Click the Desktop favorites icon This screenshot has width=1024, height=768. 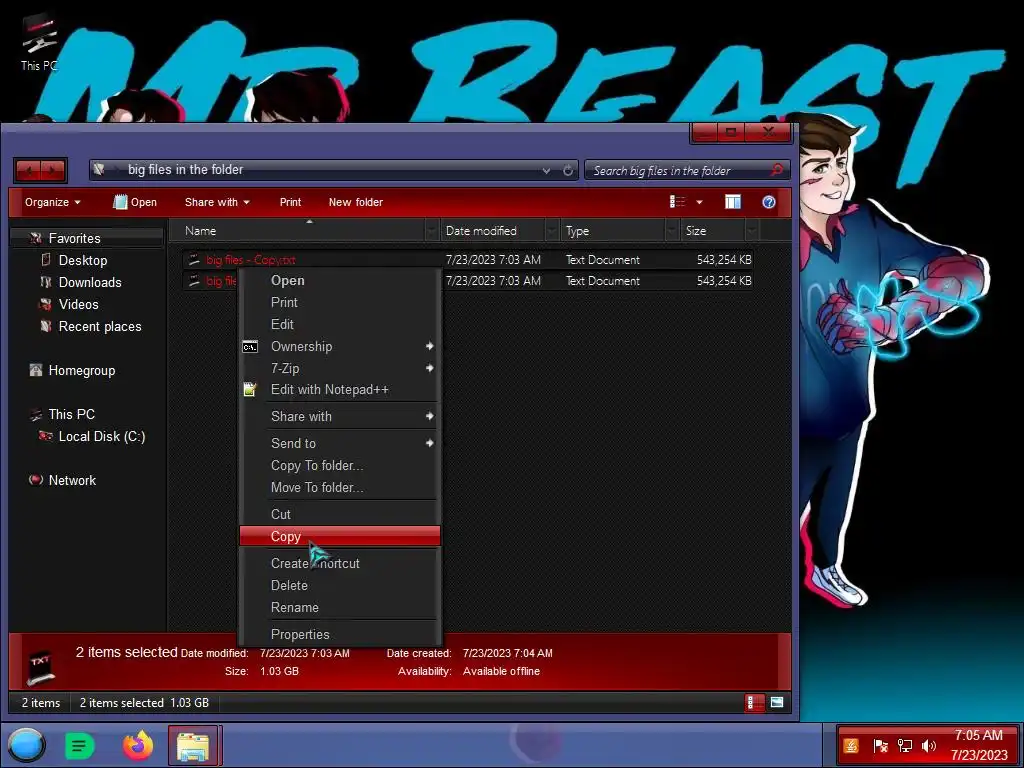(x=46, y=260)
